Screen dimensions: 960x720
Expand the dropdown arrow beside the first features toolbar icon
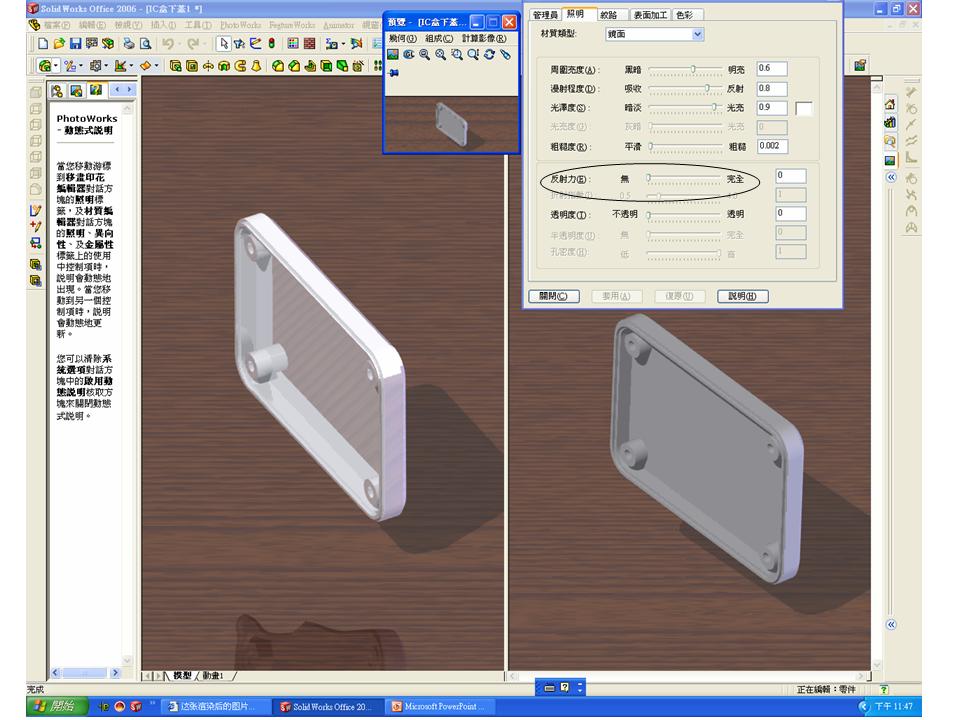coord(56,66)
